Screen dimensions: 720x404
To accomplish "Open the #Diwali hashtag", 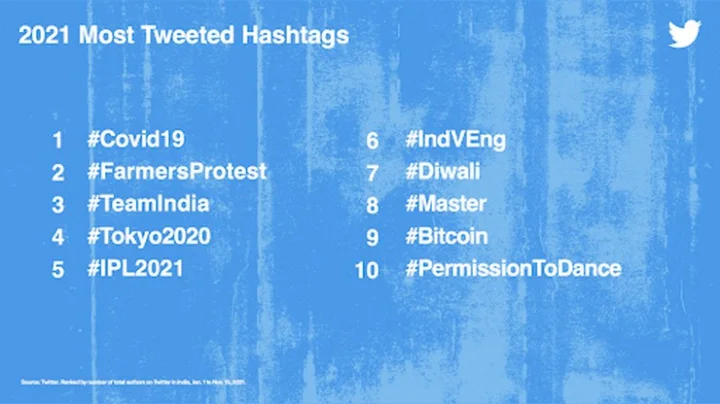I will pyautogui.click(x=443, y=172).
